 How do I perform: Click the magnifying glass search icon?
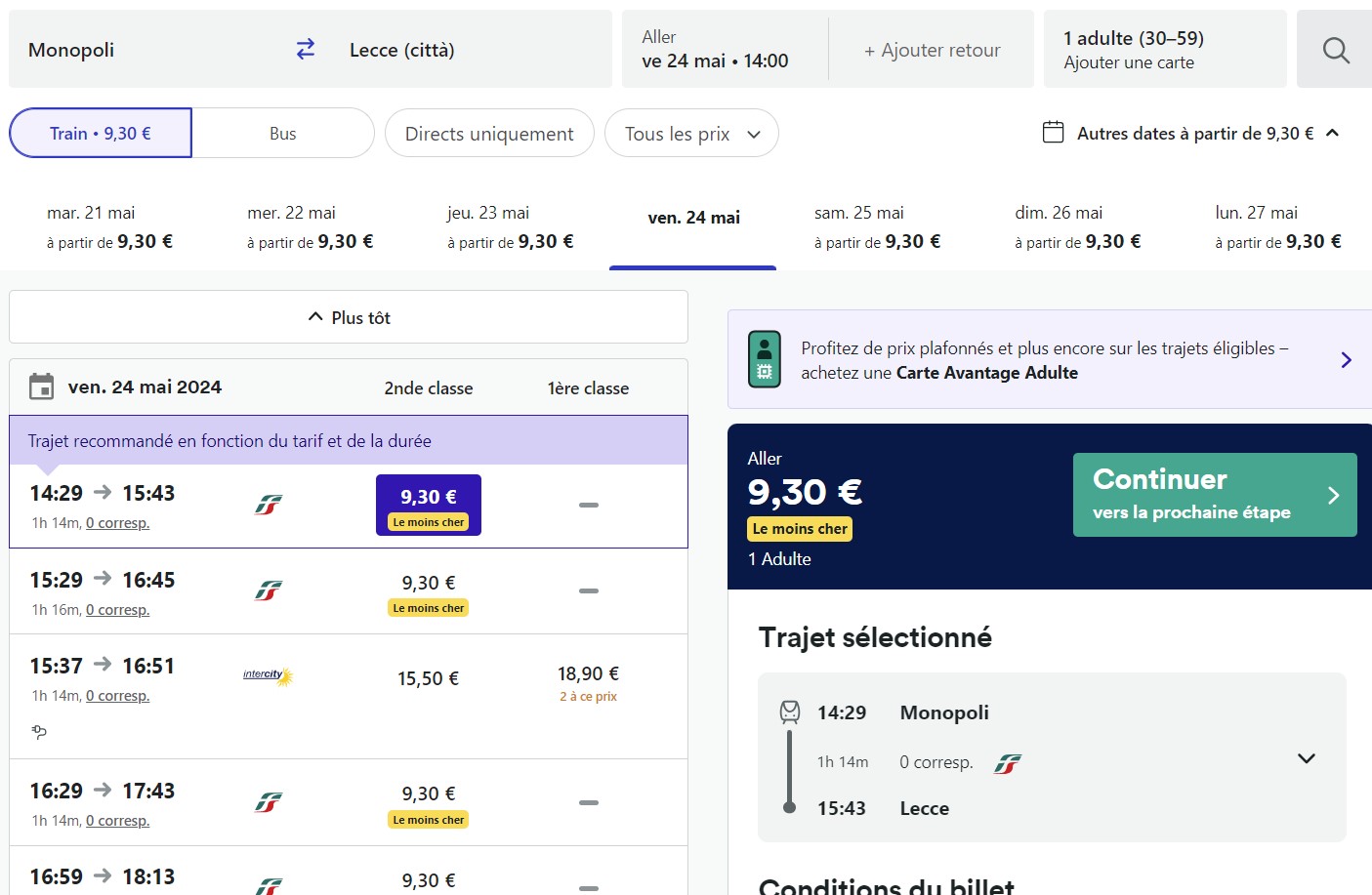click(x=1335, y=50)
